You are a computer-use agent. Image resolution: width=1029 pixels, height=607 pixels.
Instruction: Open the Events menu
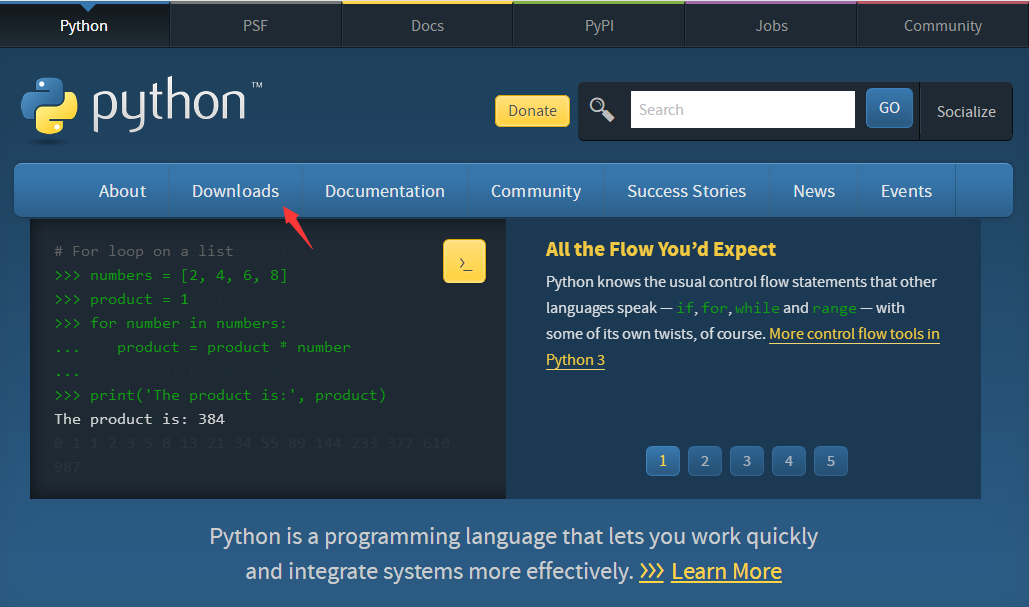906,191
